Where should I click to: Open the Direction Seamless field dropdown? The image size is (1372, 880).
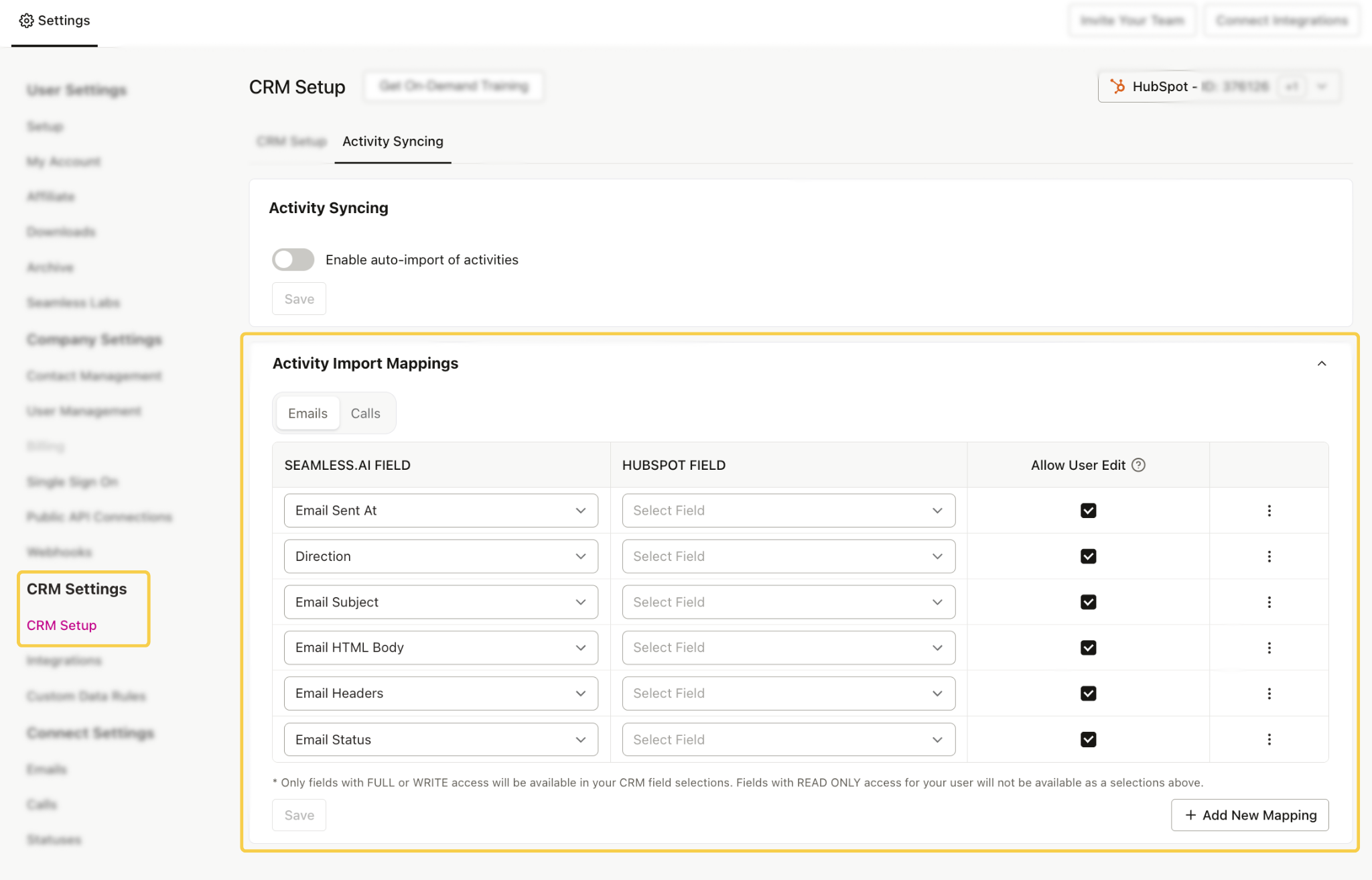coord(441,556)
